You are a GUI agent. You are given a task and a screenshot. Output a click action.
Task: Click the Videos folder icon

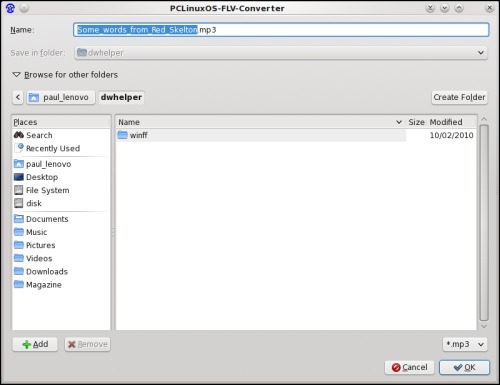19,258
